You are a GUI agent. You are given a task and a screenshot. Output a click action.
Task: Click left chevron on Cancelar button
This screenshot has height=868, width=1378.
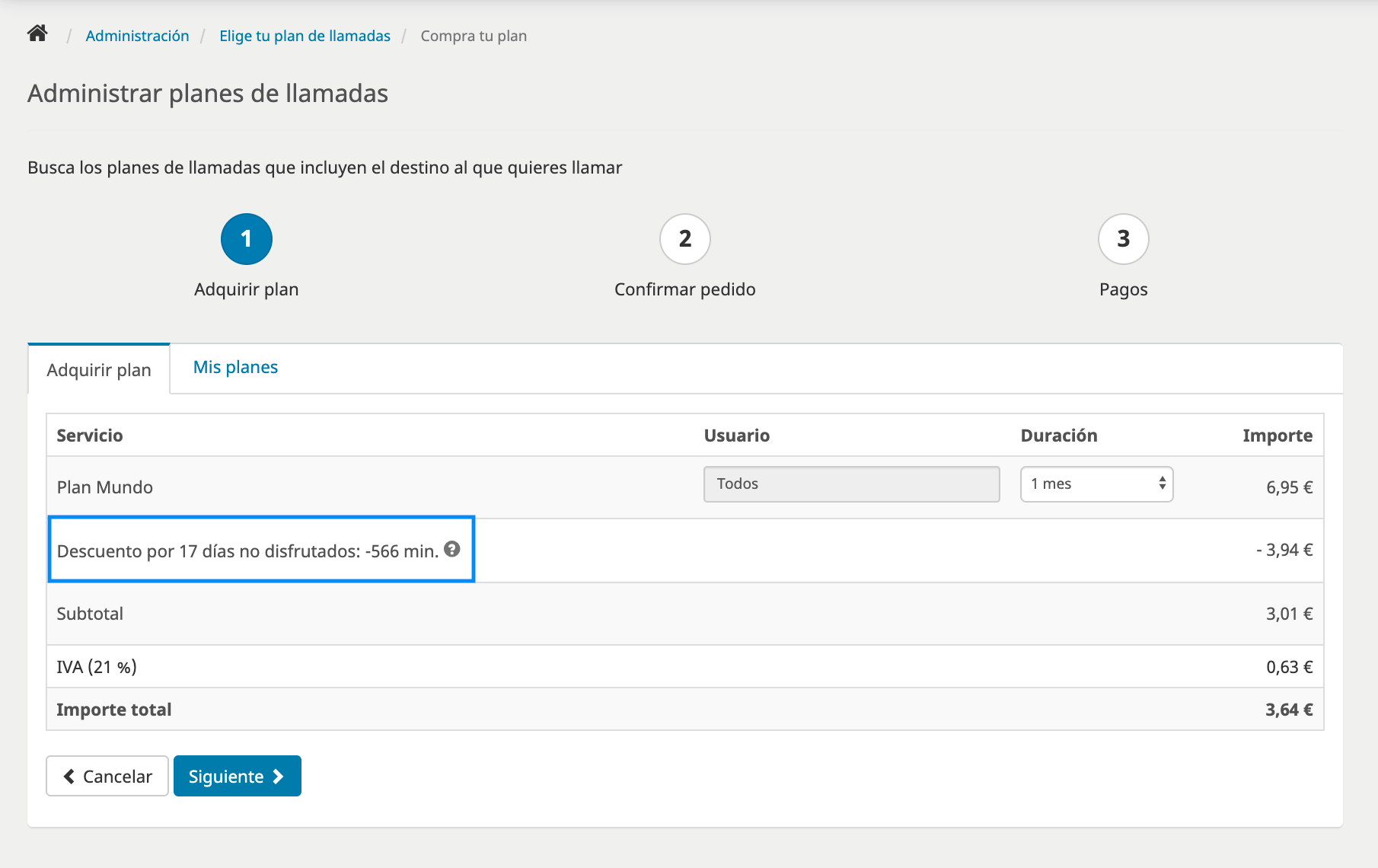[69, 777]
